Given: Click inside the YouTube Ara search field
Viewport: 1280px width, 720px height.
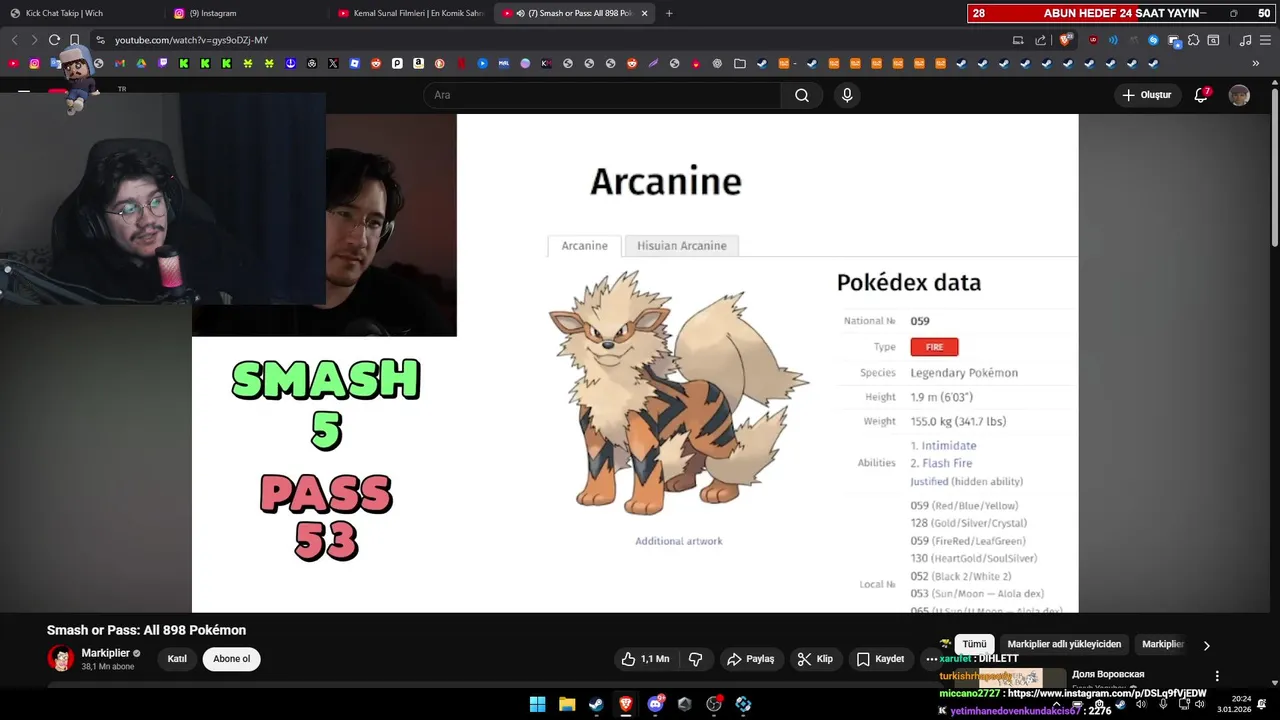Looking at the screenshot, I should tap(602, 95).
